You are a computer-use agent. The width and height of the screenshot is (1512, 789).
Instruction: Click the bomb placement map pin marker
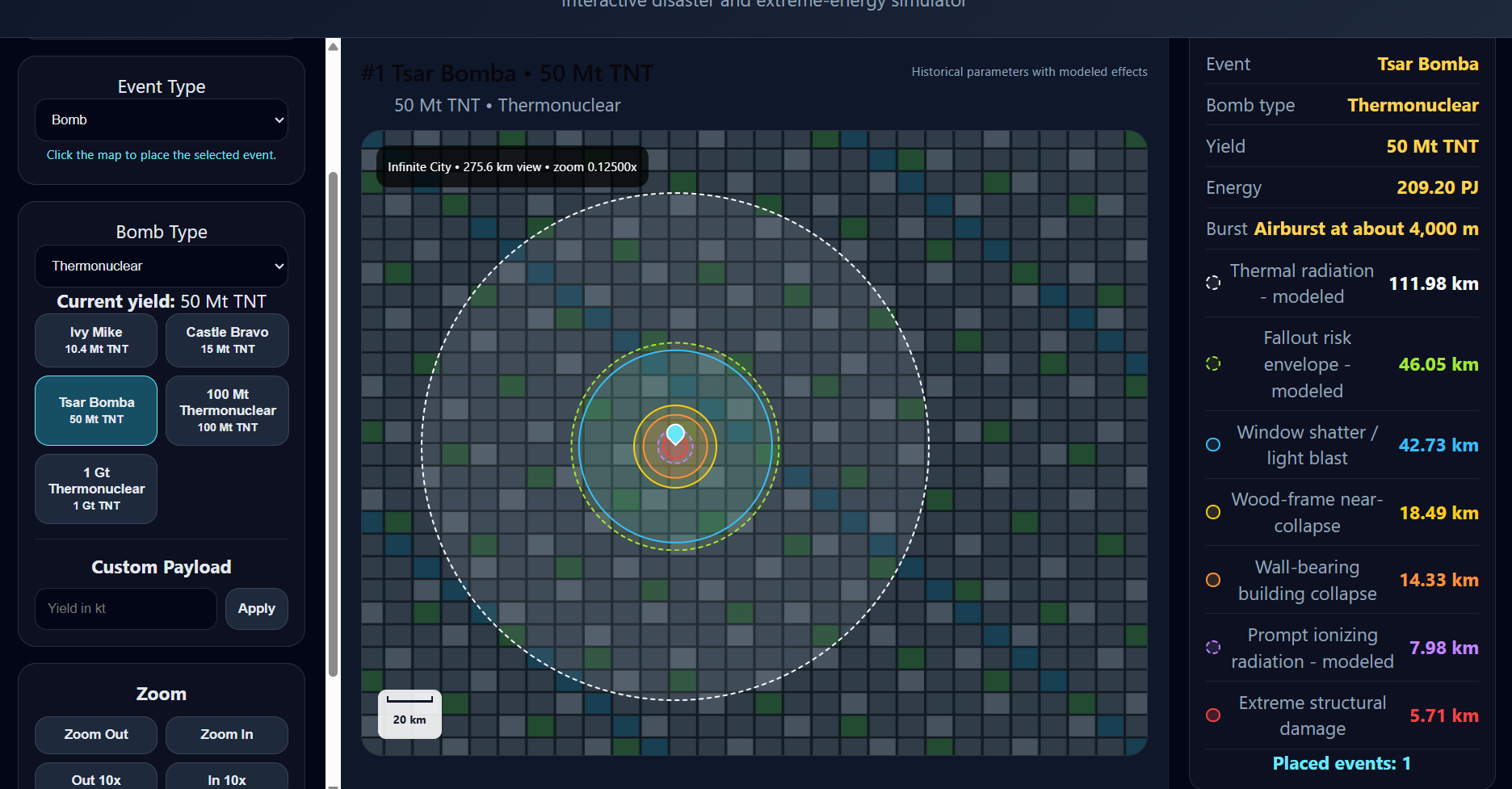[x=675, y=434]
